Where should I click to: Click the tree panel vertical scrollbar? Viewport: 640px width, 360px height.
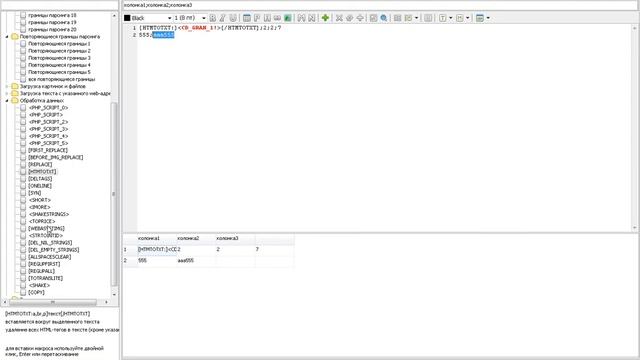point(114,194)
